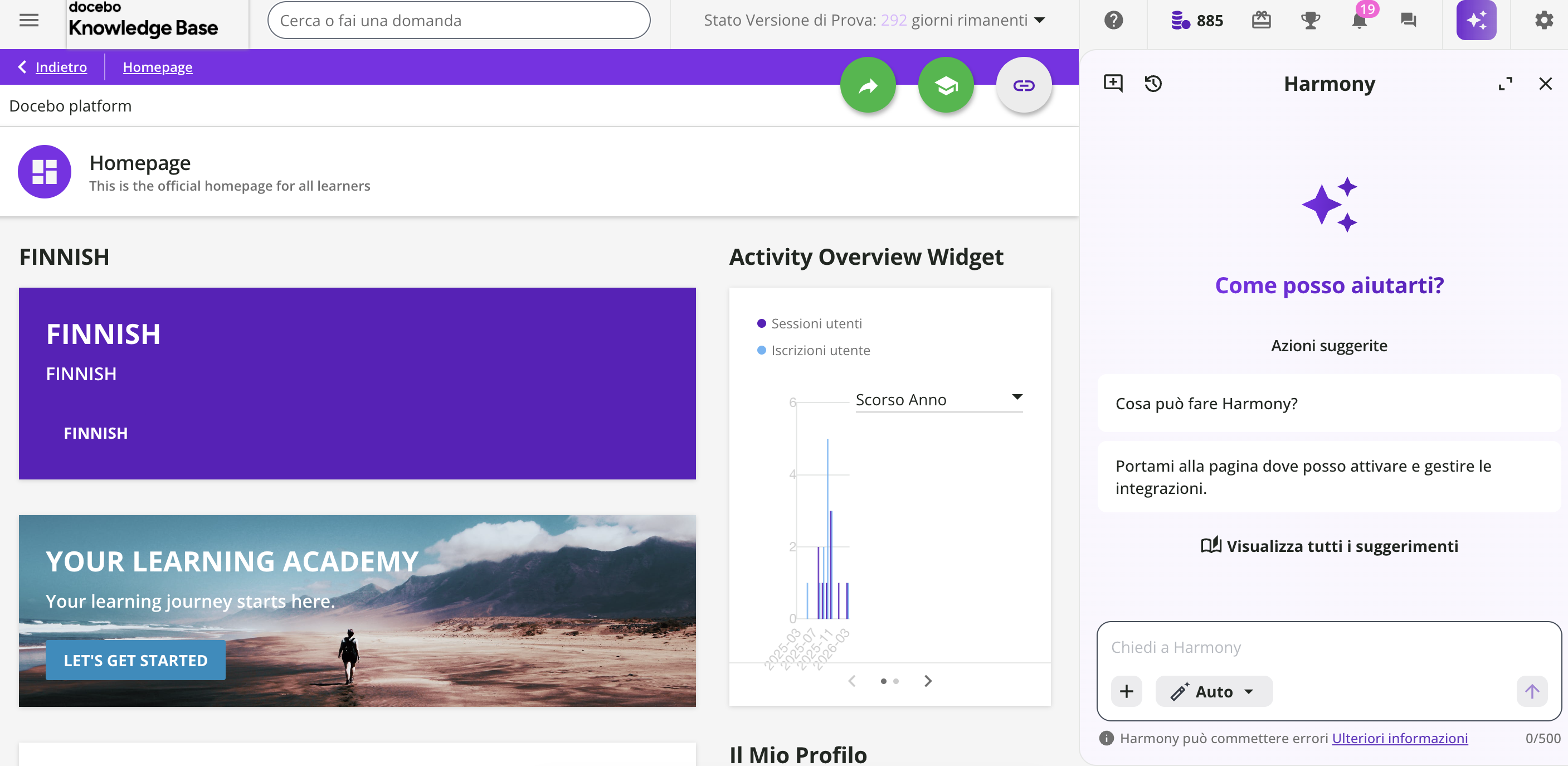Click the green share arrow button
This screenshot has height=766, width=1568.
868,85
